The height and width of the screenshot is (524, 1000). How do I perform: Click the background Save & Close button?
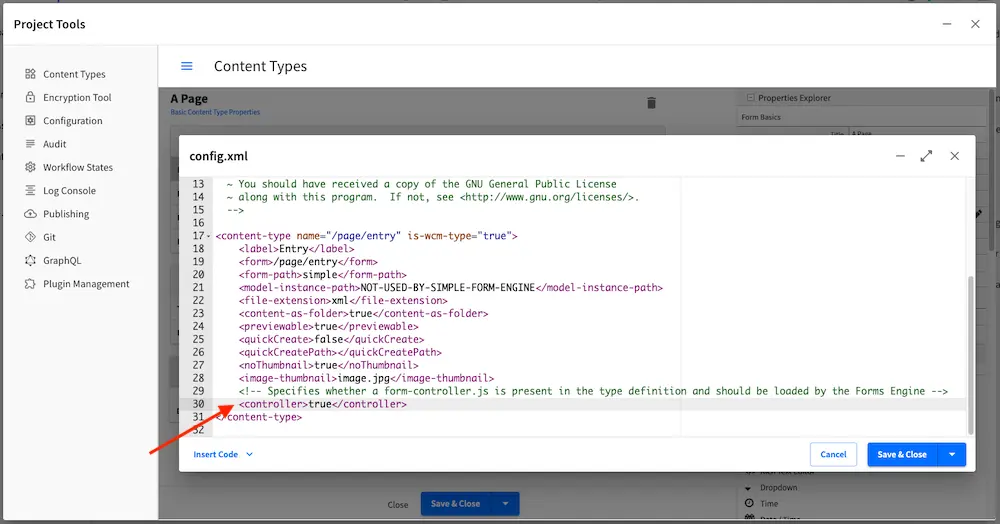[x=455, y=504]
